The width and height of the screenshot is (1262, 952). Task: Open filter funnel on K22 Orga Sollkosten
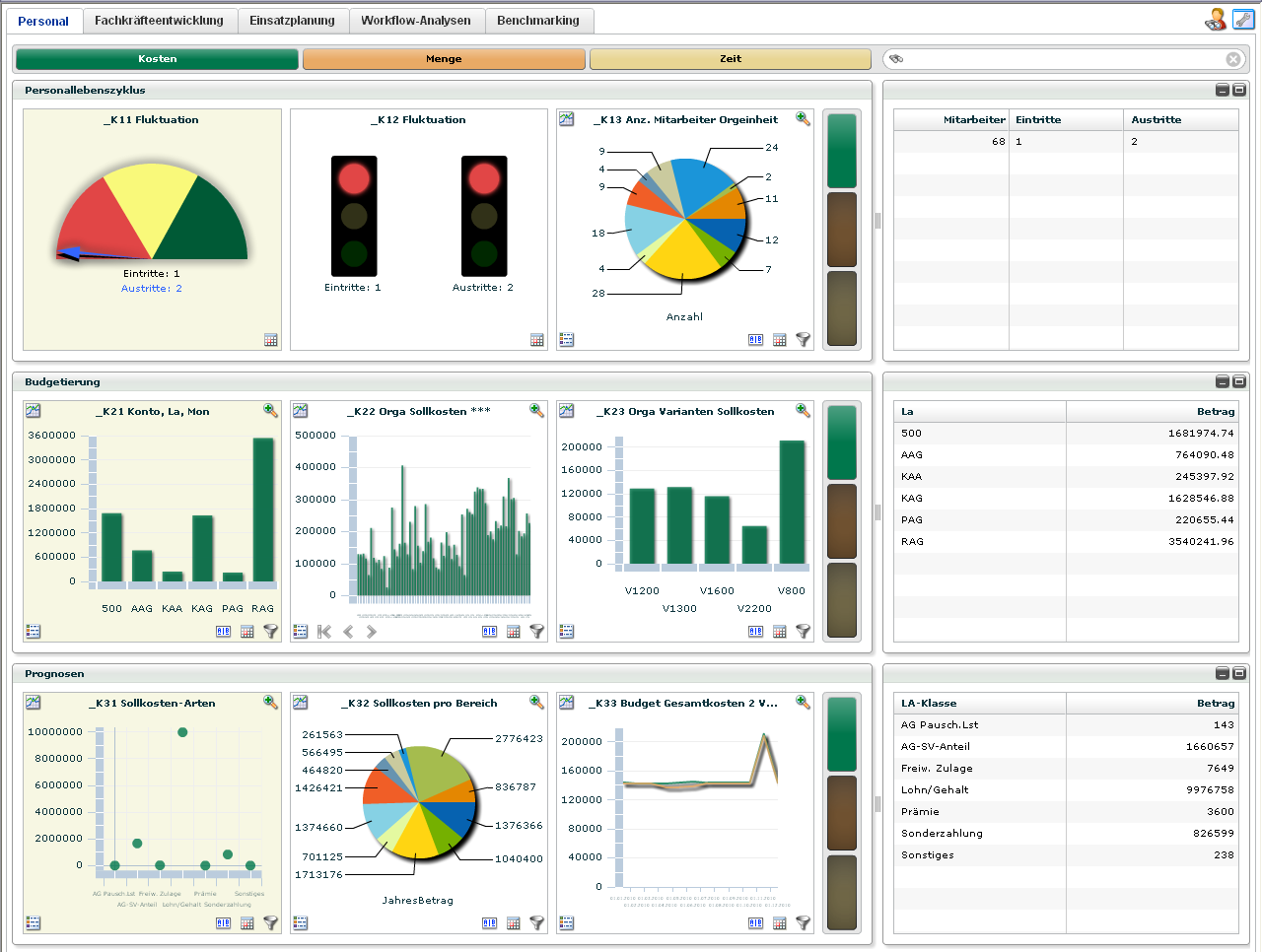[536, 632]
